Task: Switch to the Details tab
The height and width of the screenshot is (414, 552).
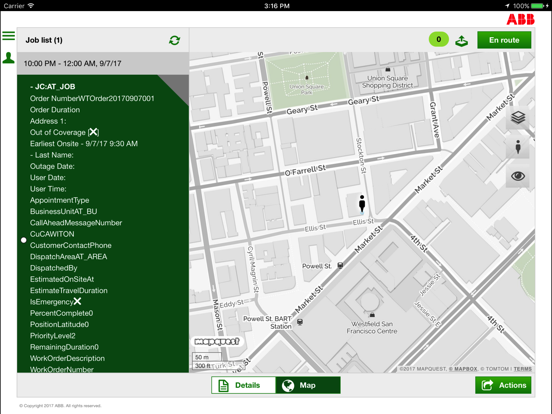Action: [x=243, y=385]
